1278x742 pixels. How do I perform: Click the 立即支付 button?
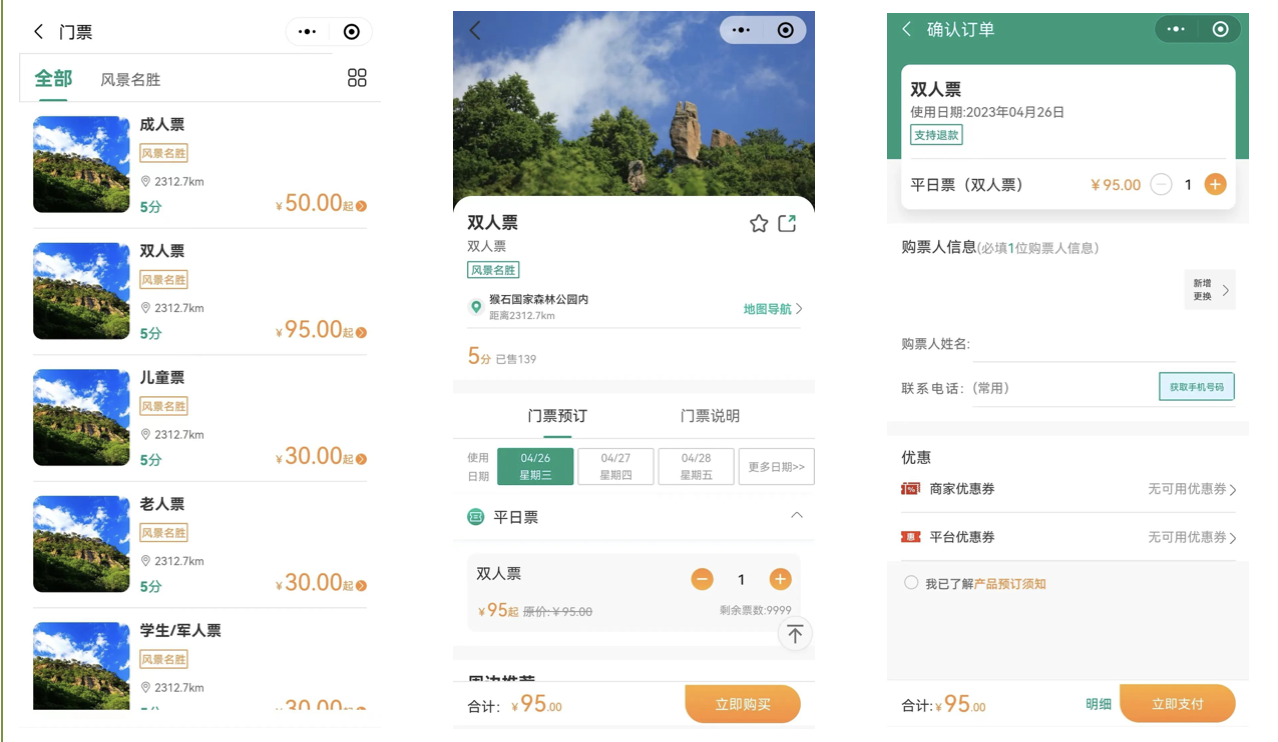[1177, 704]
